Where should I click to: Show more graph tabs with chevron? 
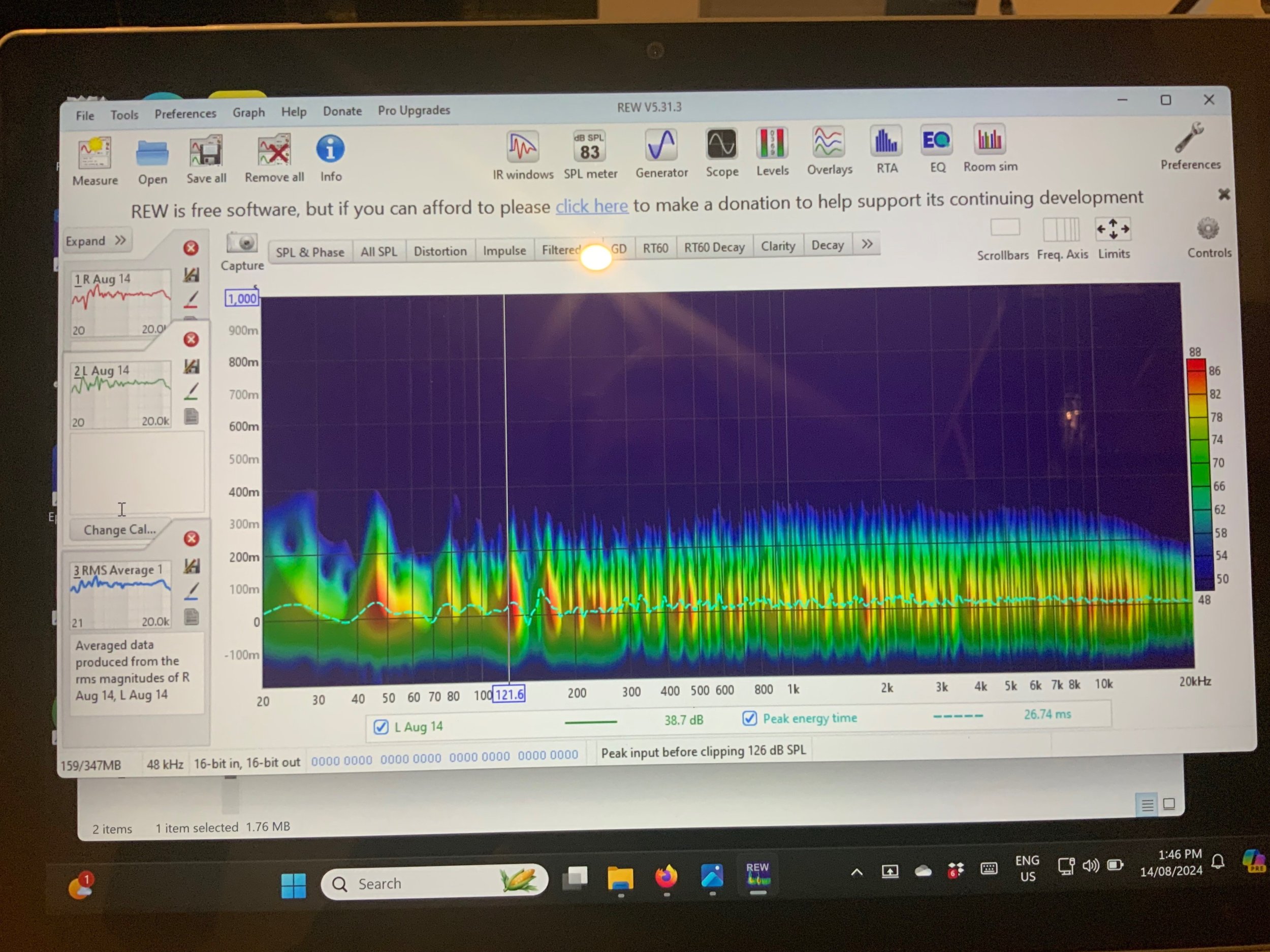pyautogui.click(x=866, y=244)
